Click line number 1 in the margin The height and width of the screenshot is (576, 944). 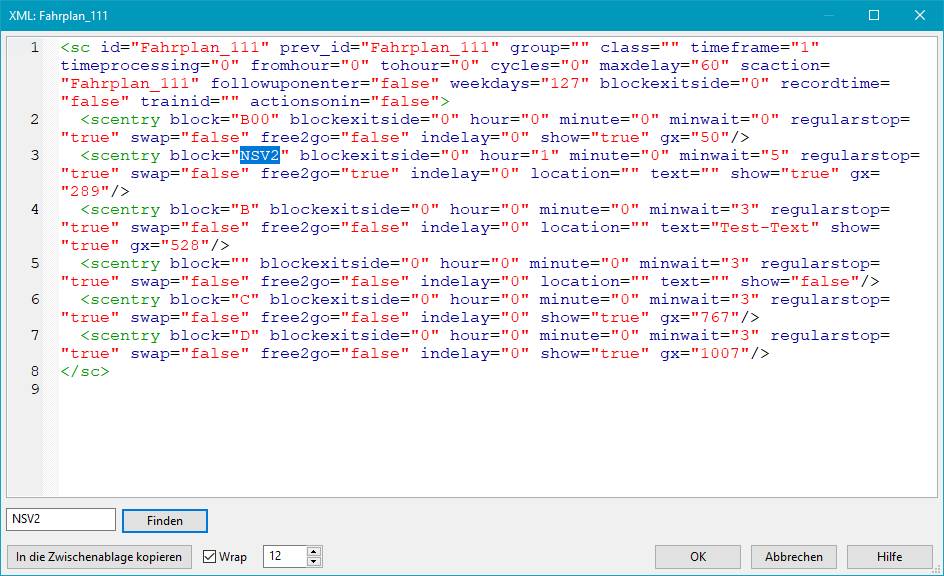tap(35, 48)
